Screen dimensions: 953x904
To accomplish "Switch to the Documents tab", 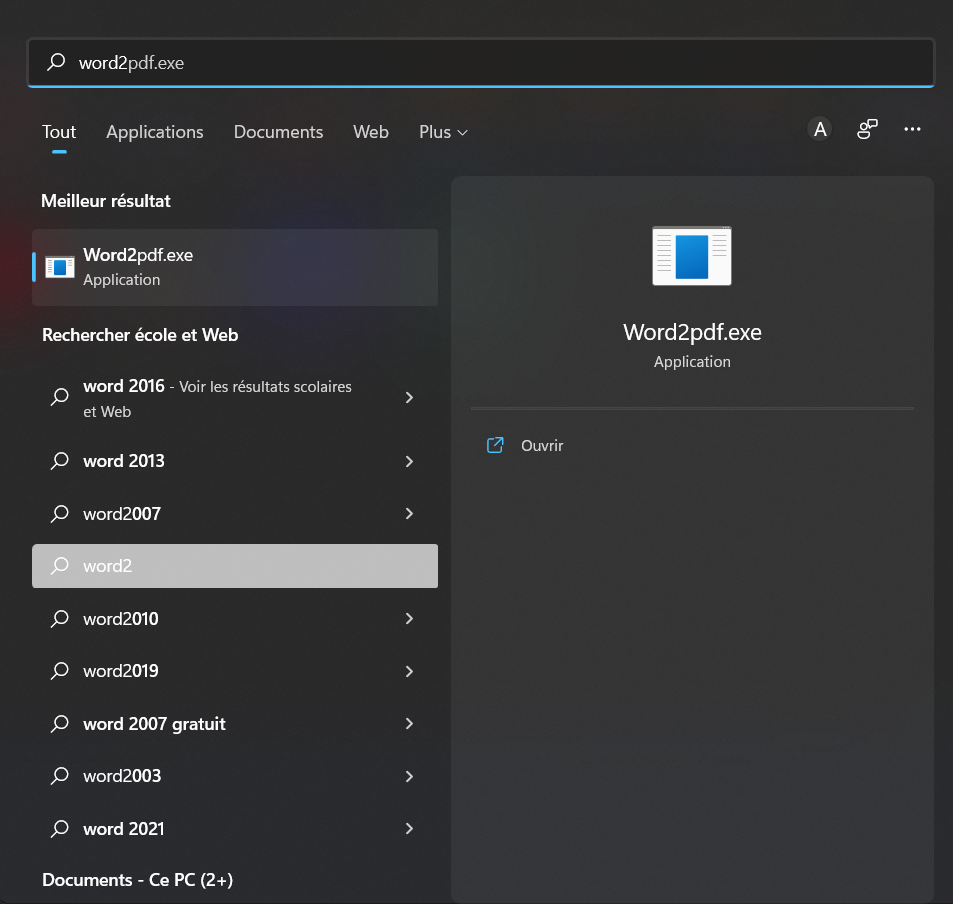I will (x=278, y=132).
